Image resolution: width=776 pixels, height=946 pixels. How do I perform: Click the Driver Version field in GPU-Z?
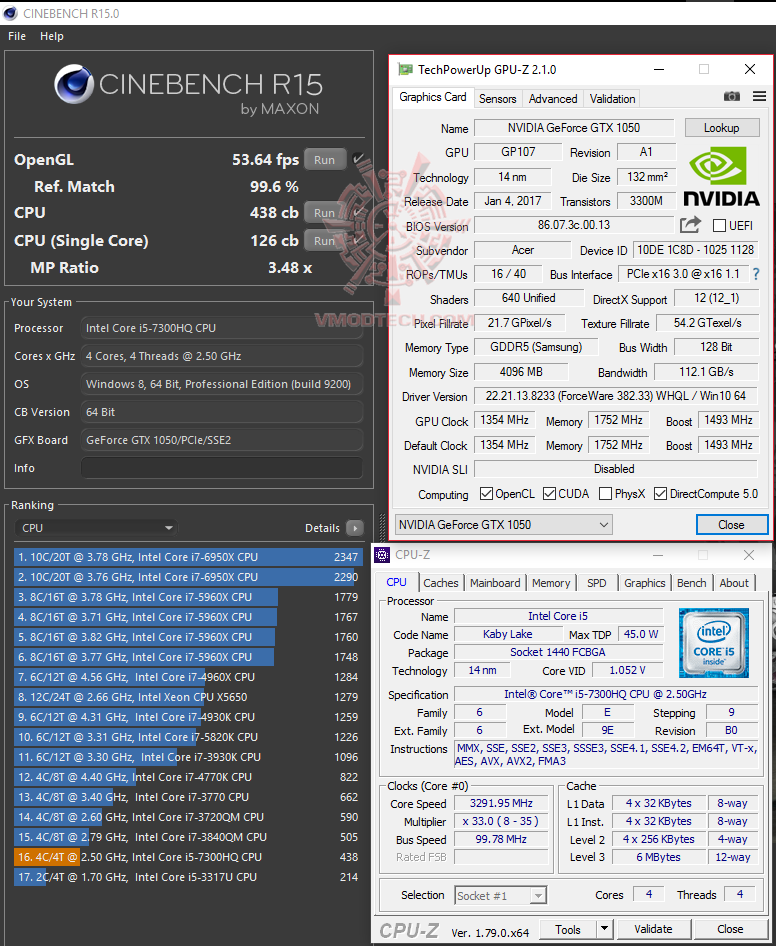tap(615, 396)
